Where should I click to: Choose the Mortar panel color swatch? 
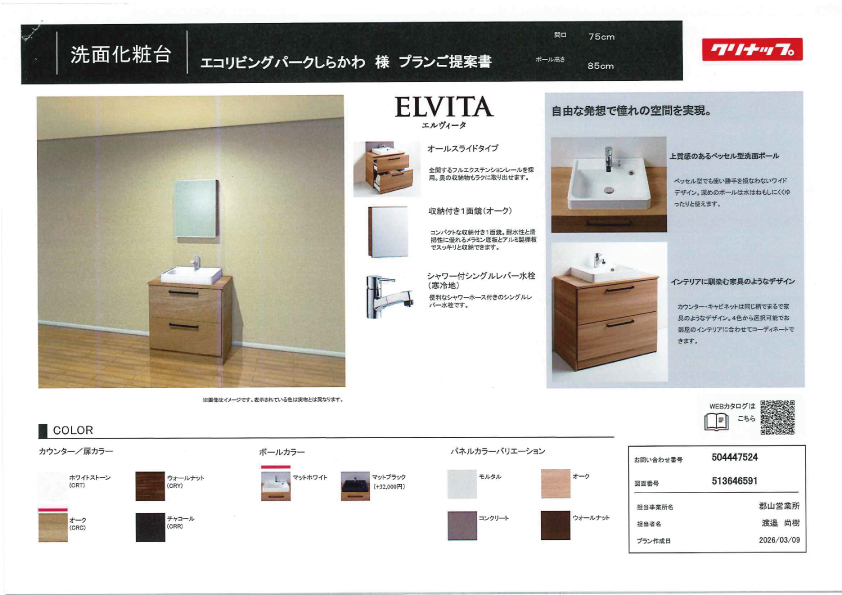462,484
